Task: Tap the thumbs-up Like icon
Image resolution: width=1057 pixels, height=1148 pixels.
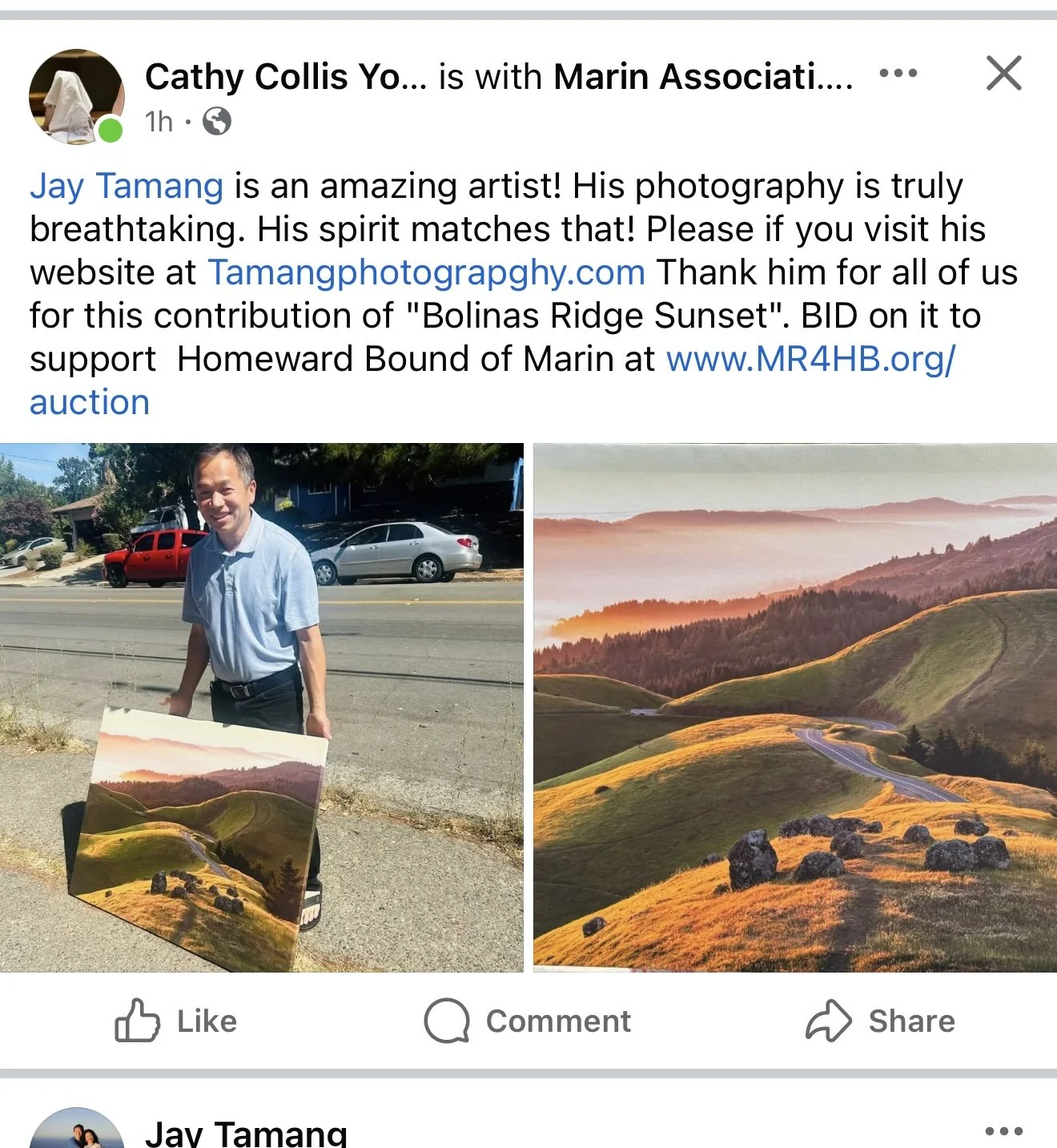Action: (137, 1021)
